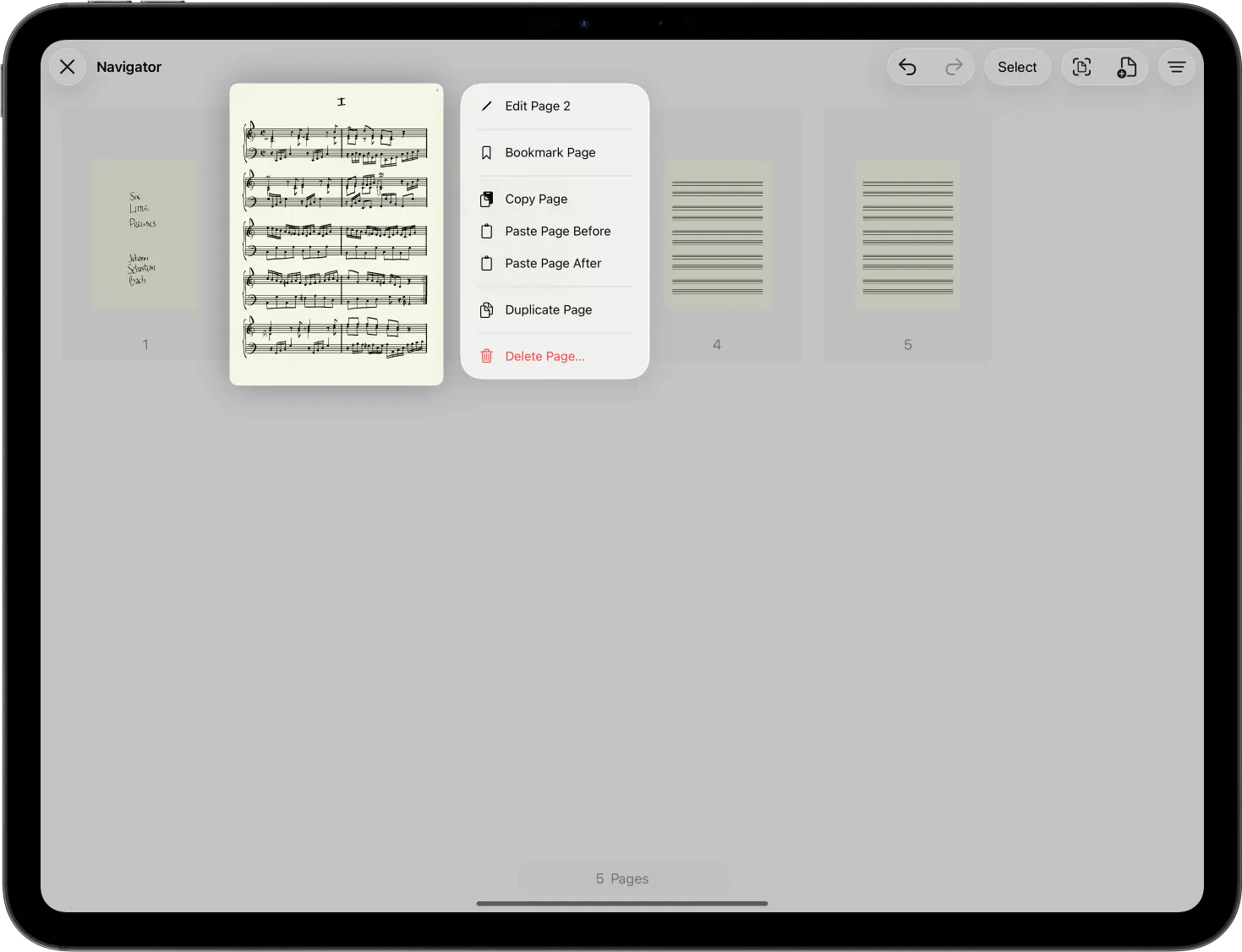This screenshot has width=1242, height=952.
Task: Click the pencil icon for Edit Page
Action: click(486, 106)
